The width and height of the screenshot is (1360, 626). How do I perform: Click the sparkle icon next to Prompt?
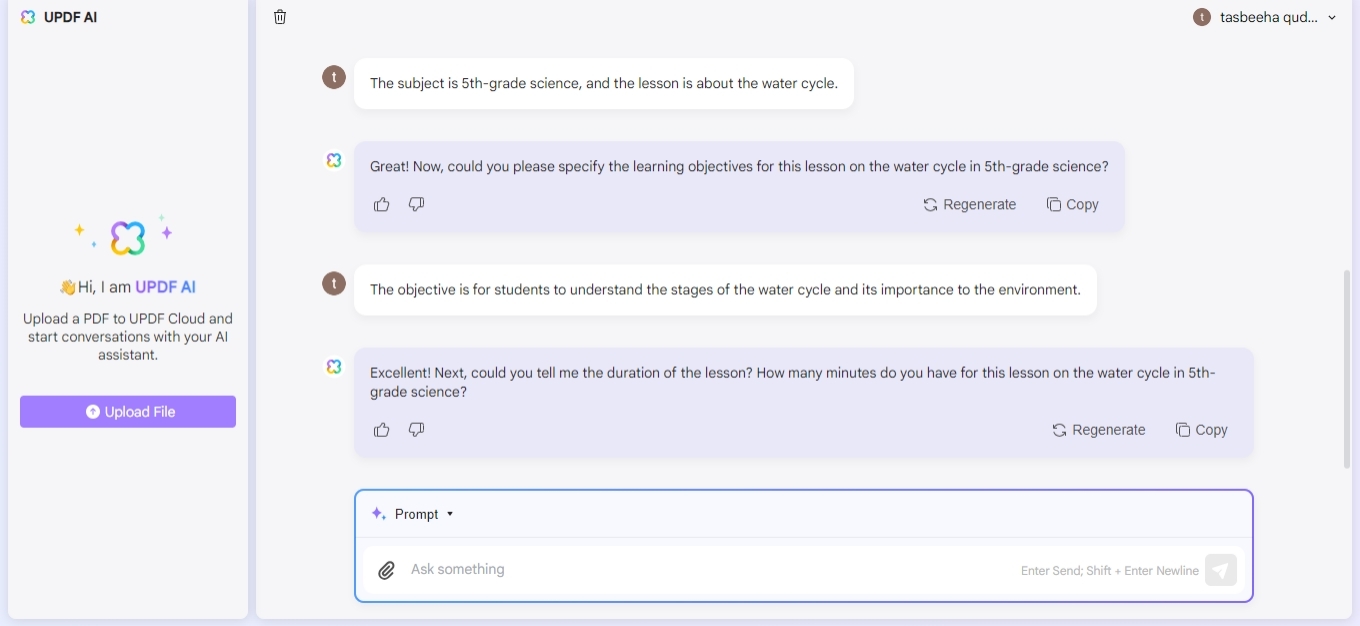(x=378, y=513)
